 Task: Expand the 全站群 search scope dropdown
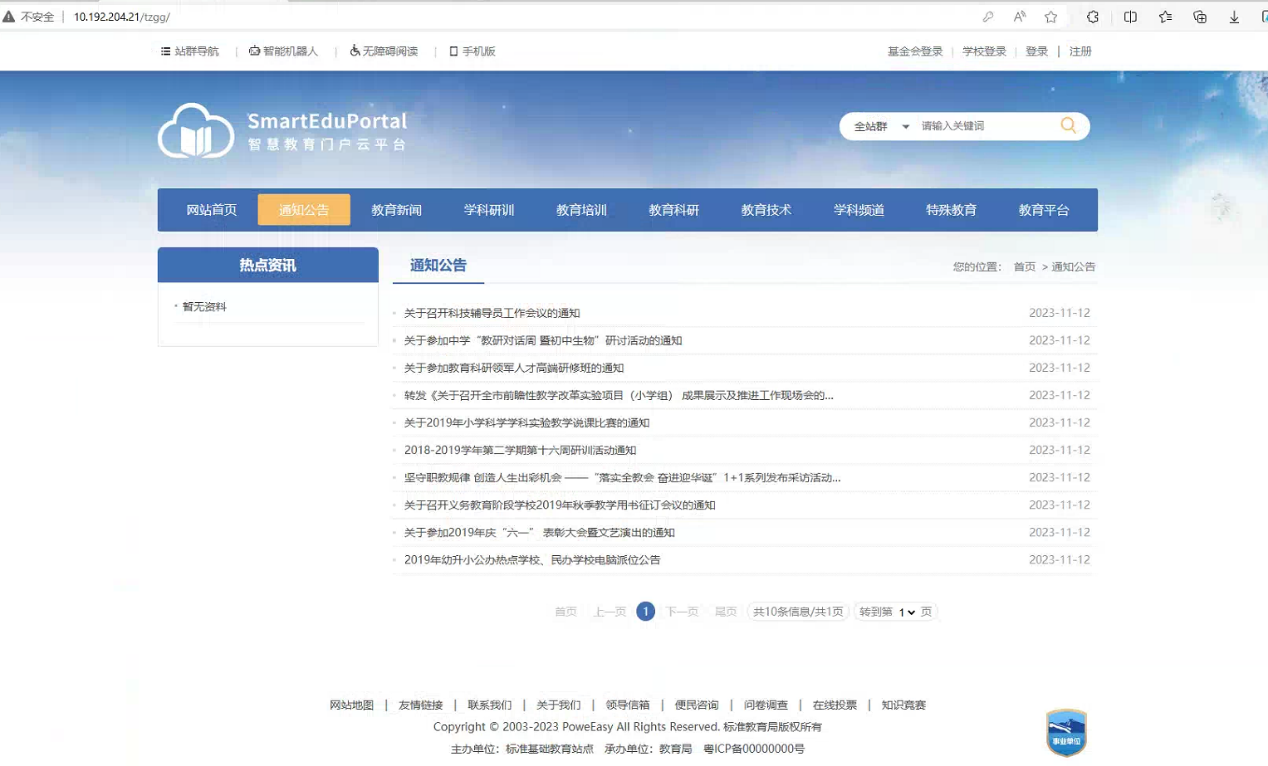[880, 127]
